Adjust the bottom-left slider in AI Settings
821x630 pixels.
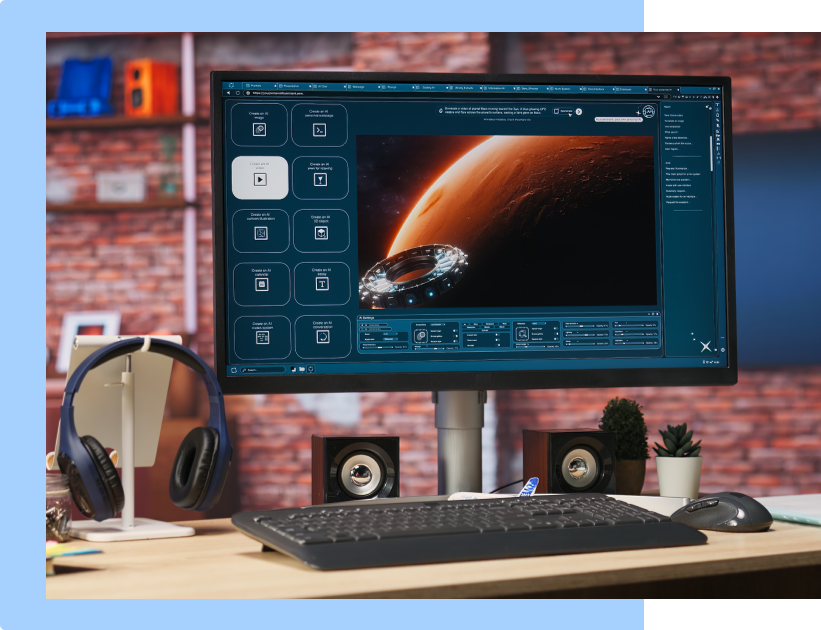378,347
